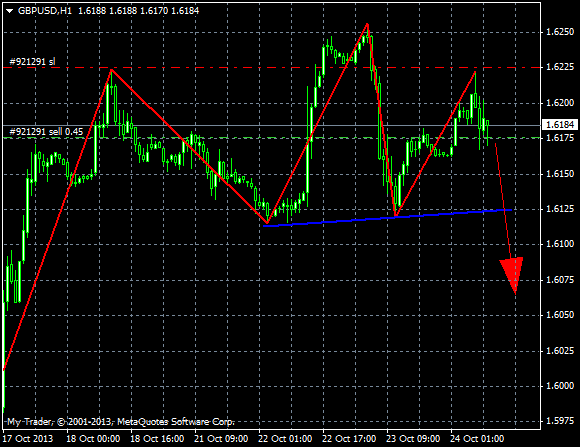Image resolution: width=580 pixels, height=447 pixels.
Task: Select the GBPUSD,H1 chart title text
Action: pos(45,11)
